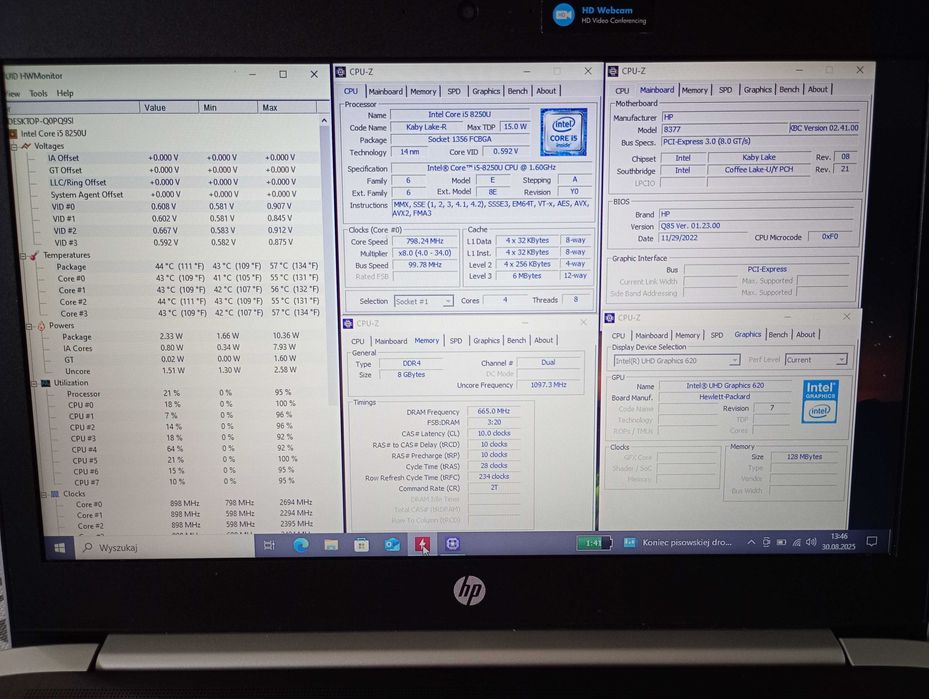Click the Intel Graphics logo in CPU-Z
Viewport: 929px width, 699px height.
(819, 402)
